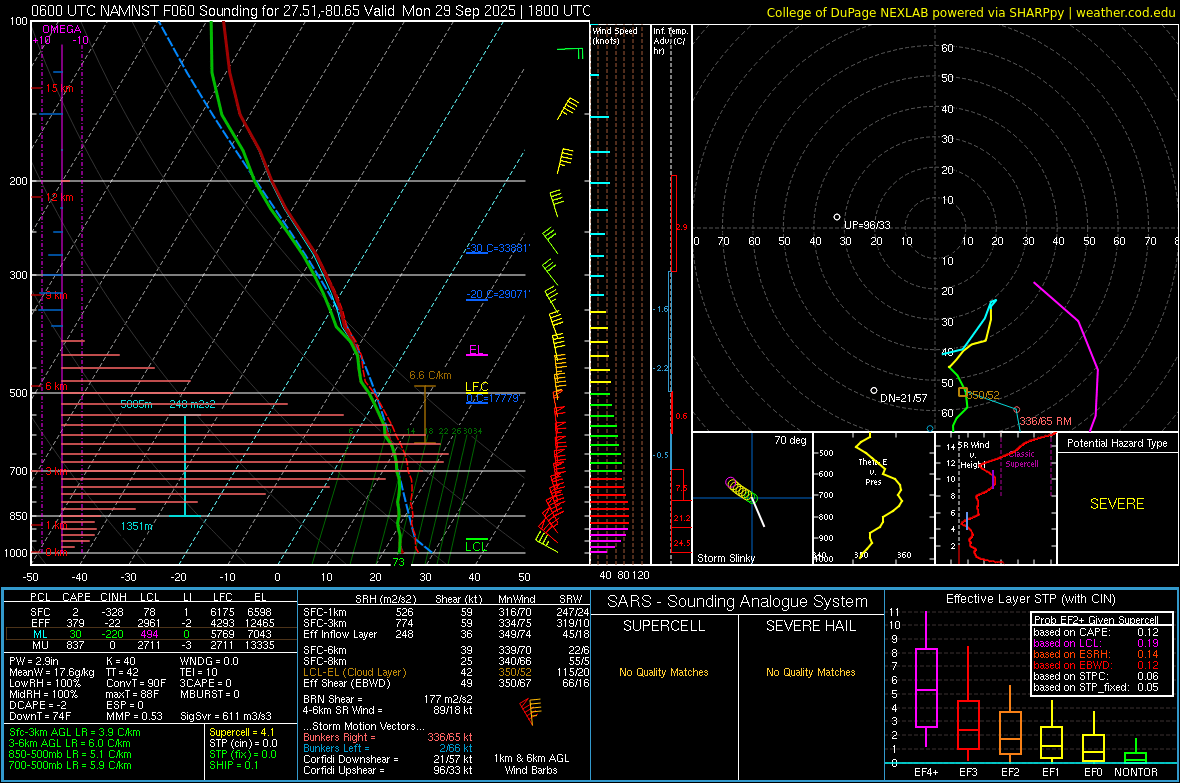
Task: Click the SFC-1km shear row label
Action: click(324, 612)
